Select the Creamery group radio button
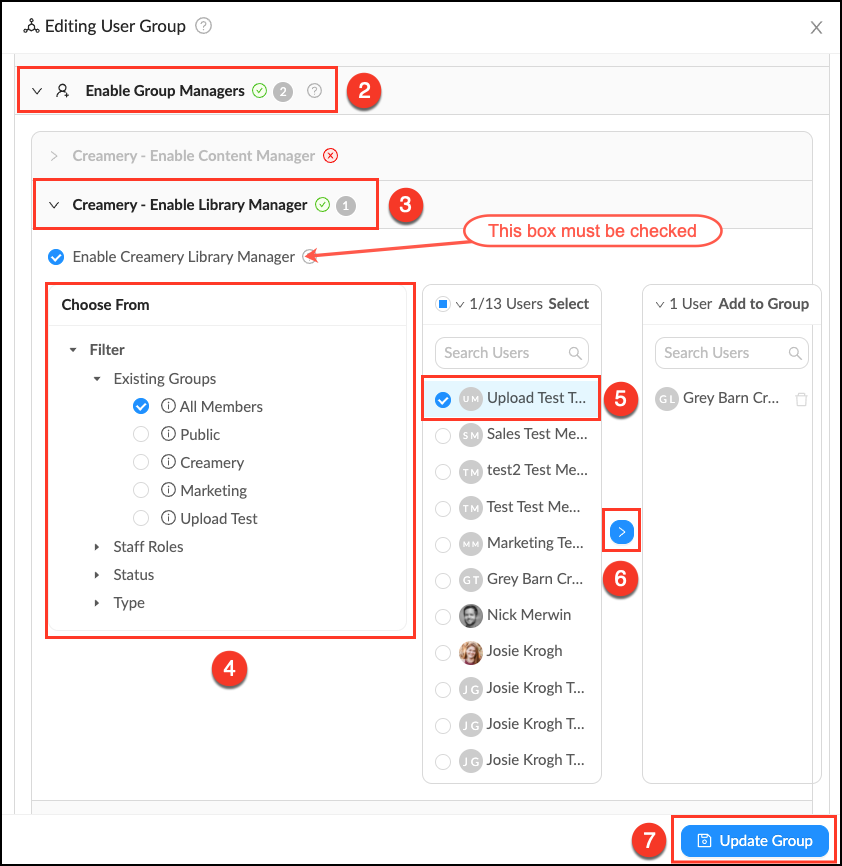Viewport: 842px width, 866px height. point(141,463)
